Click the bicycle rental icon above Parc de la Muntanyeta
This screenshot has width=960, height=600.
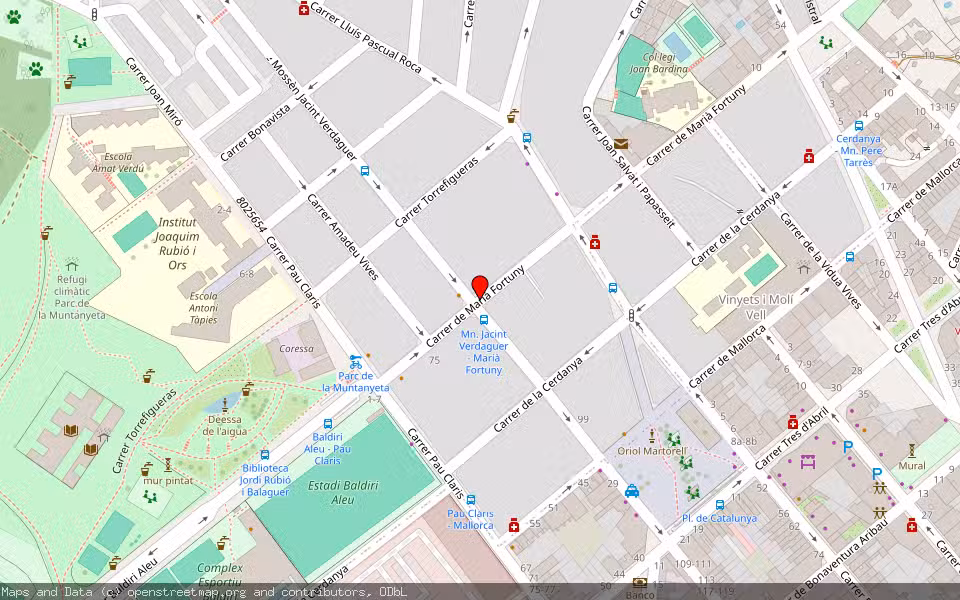(x=356, y=362)
